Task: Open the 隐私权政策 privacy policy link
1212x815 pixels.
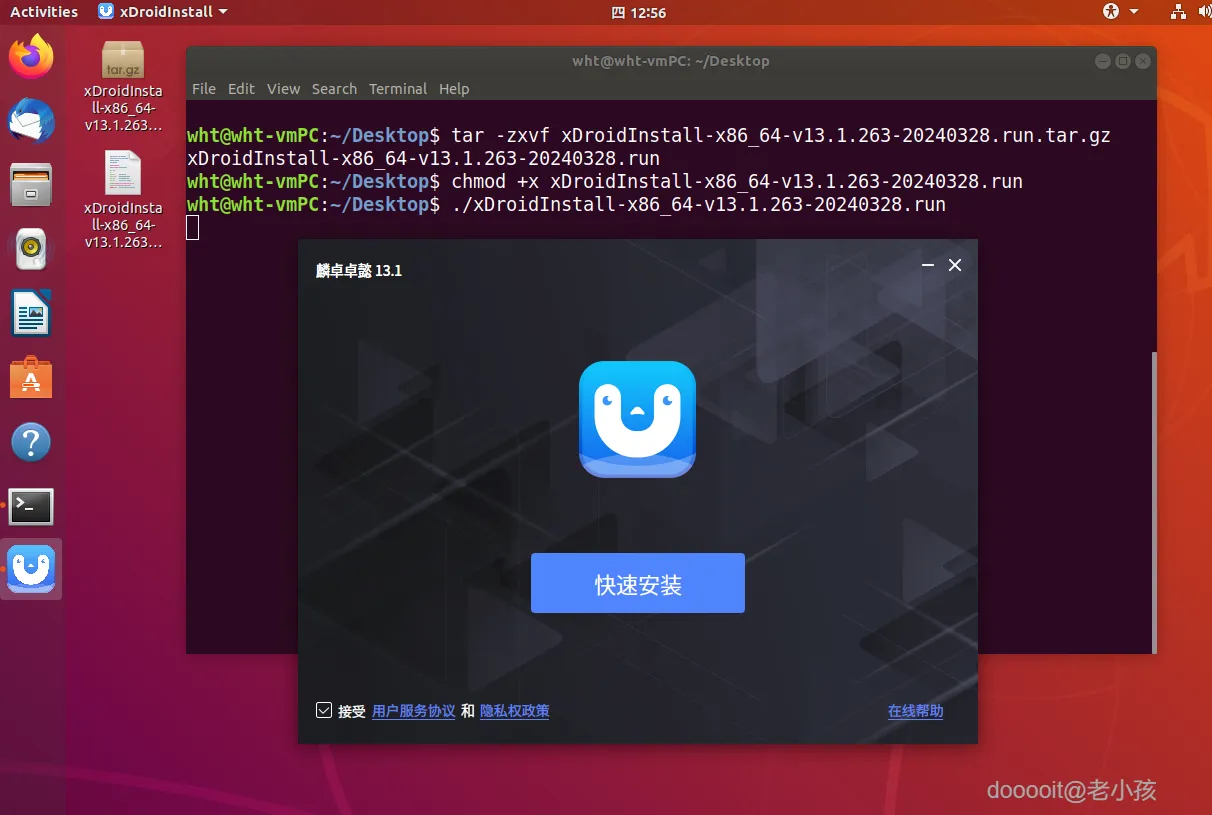Action: [x=514, y=711]
